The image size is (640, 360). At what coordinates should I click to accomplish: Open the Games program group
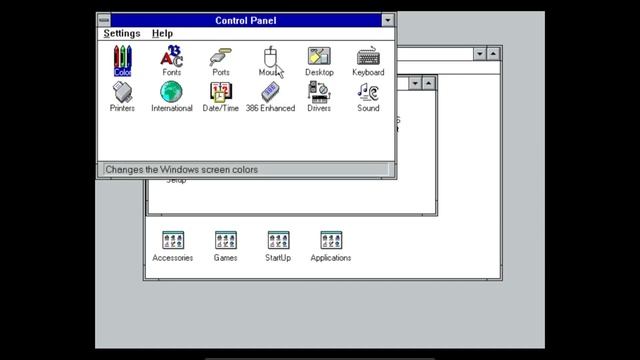[225, 247]
